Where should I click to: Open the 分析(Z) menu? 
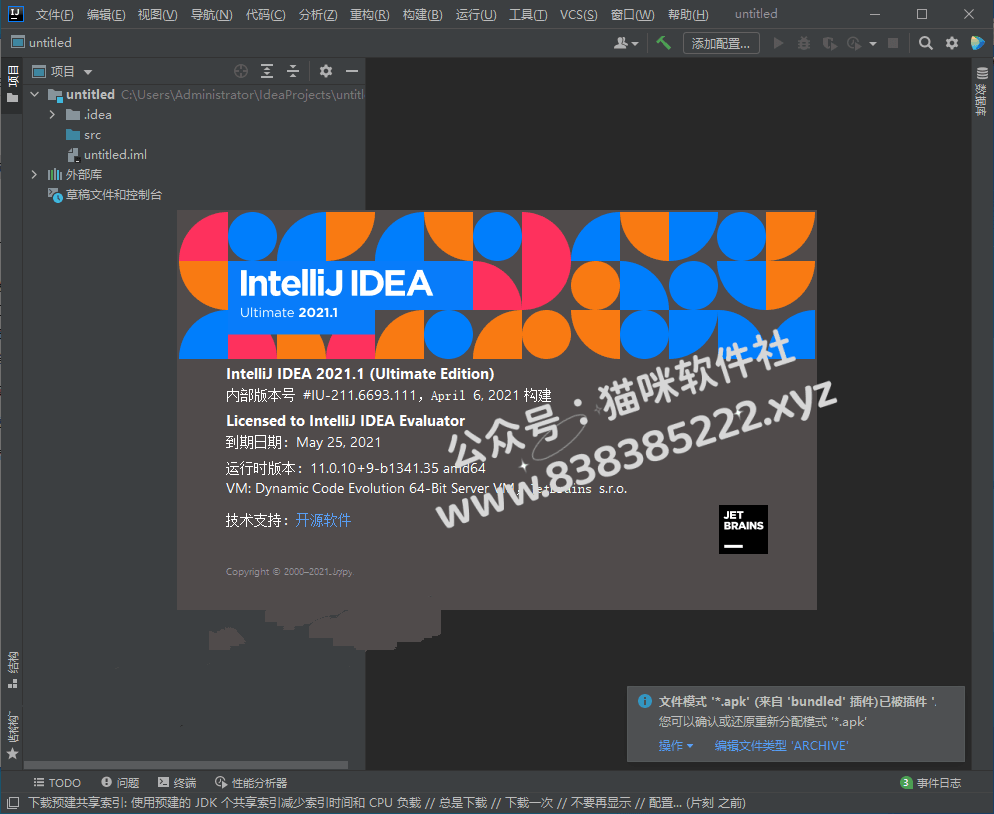318,15
